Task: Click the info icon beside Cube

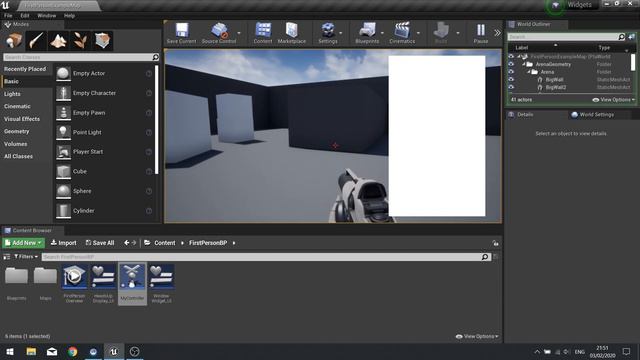Action: click(x=149, y=172)
